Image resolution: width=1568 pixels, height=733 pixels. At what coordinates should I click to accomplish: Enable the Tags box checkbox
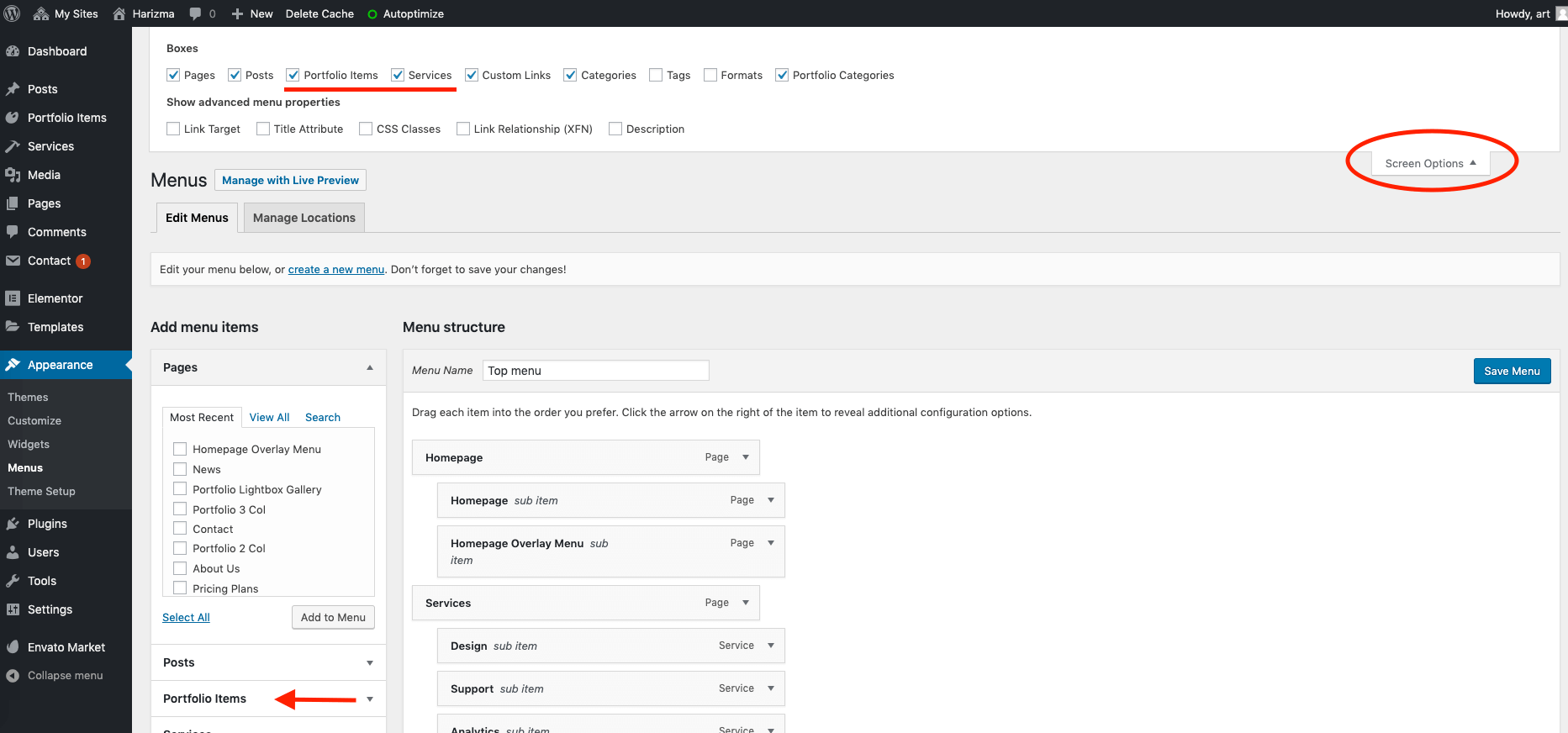click(656, 75)
